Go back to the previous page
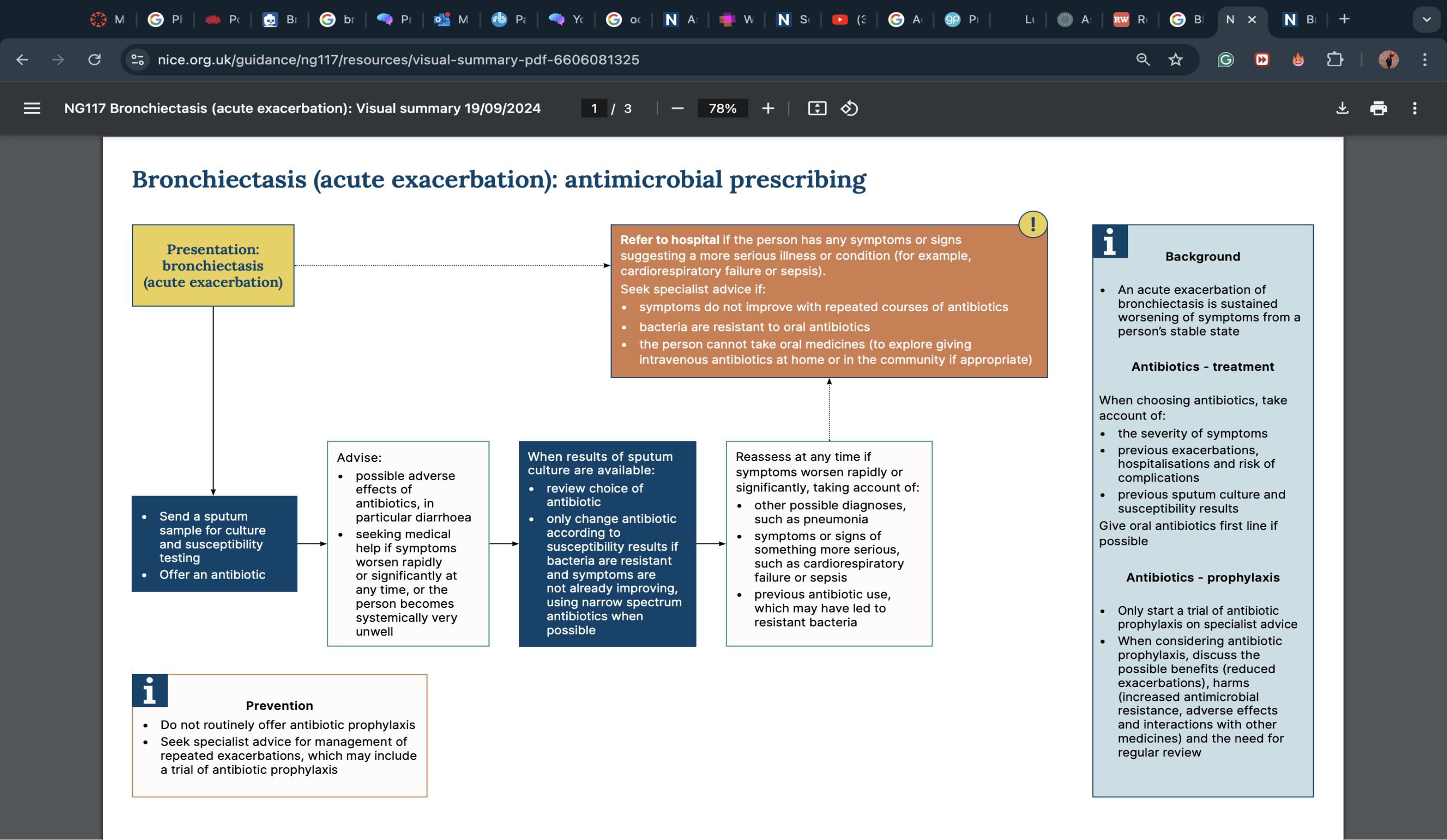1447x840 pixels. (22, 60)
